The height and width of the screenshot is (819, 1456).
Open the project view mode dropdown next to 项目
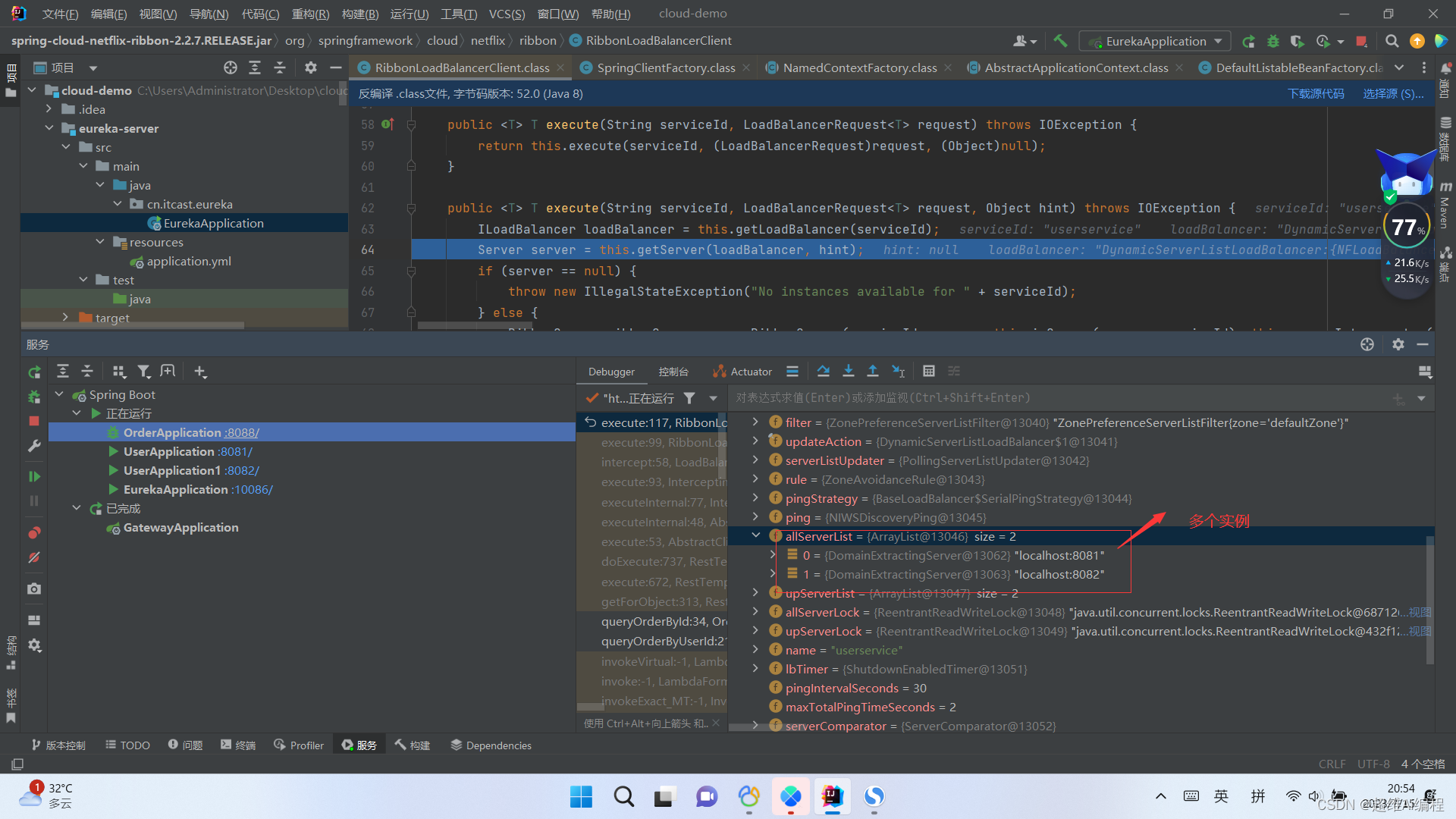(93, 67)
